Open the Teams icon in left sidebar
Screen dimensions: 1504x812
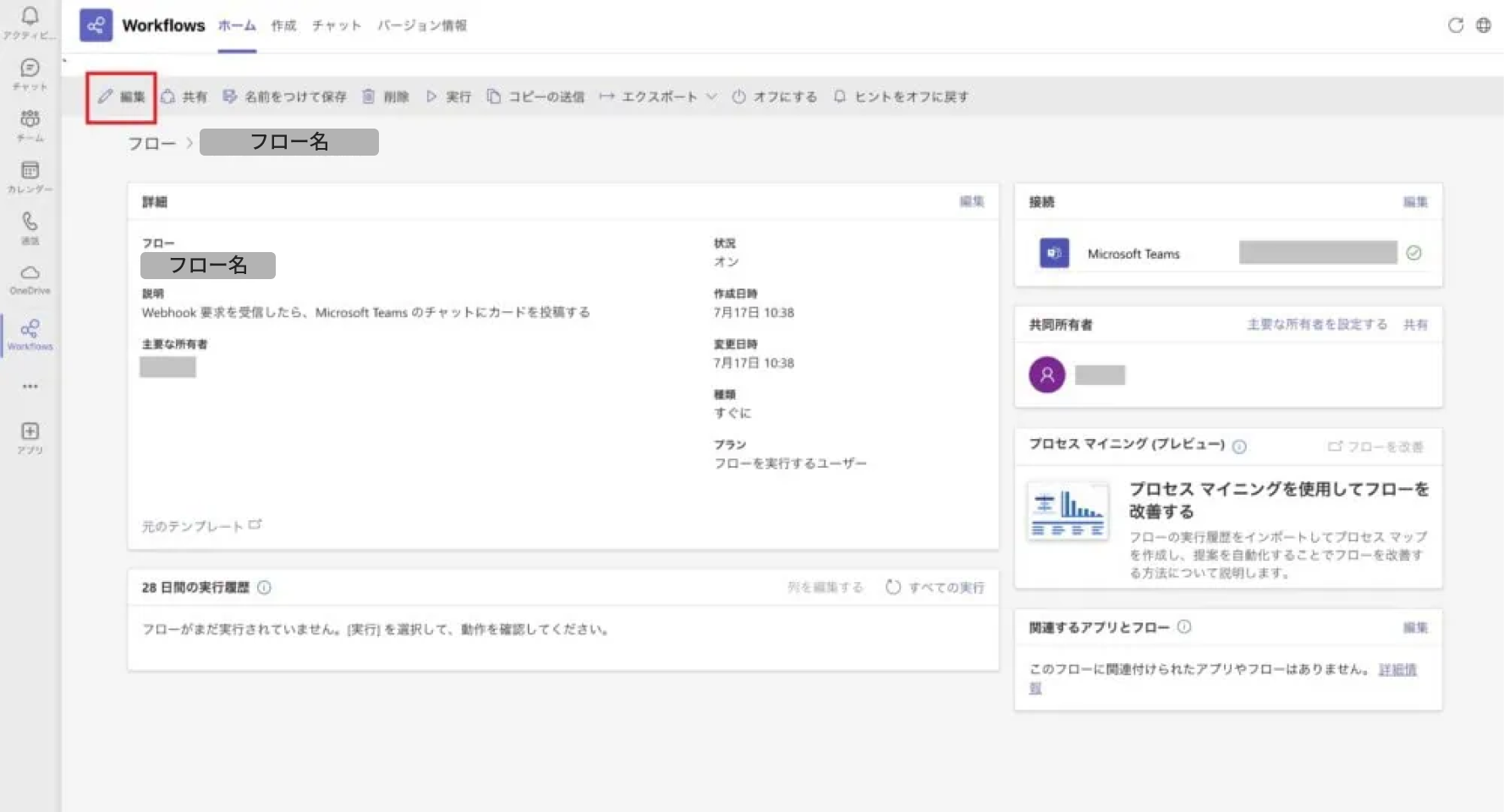pyautogui.click(x=30, y=120)
